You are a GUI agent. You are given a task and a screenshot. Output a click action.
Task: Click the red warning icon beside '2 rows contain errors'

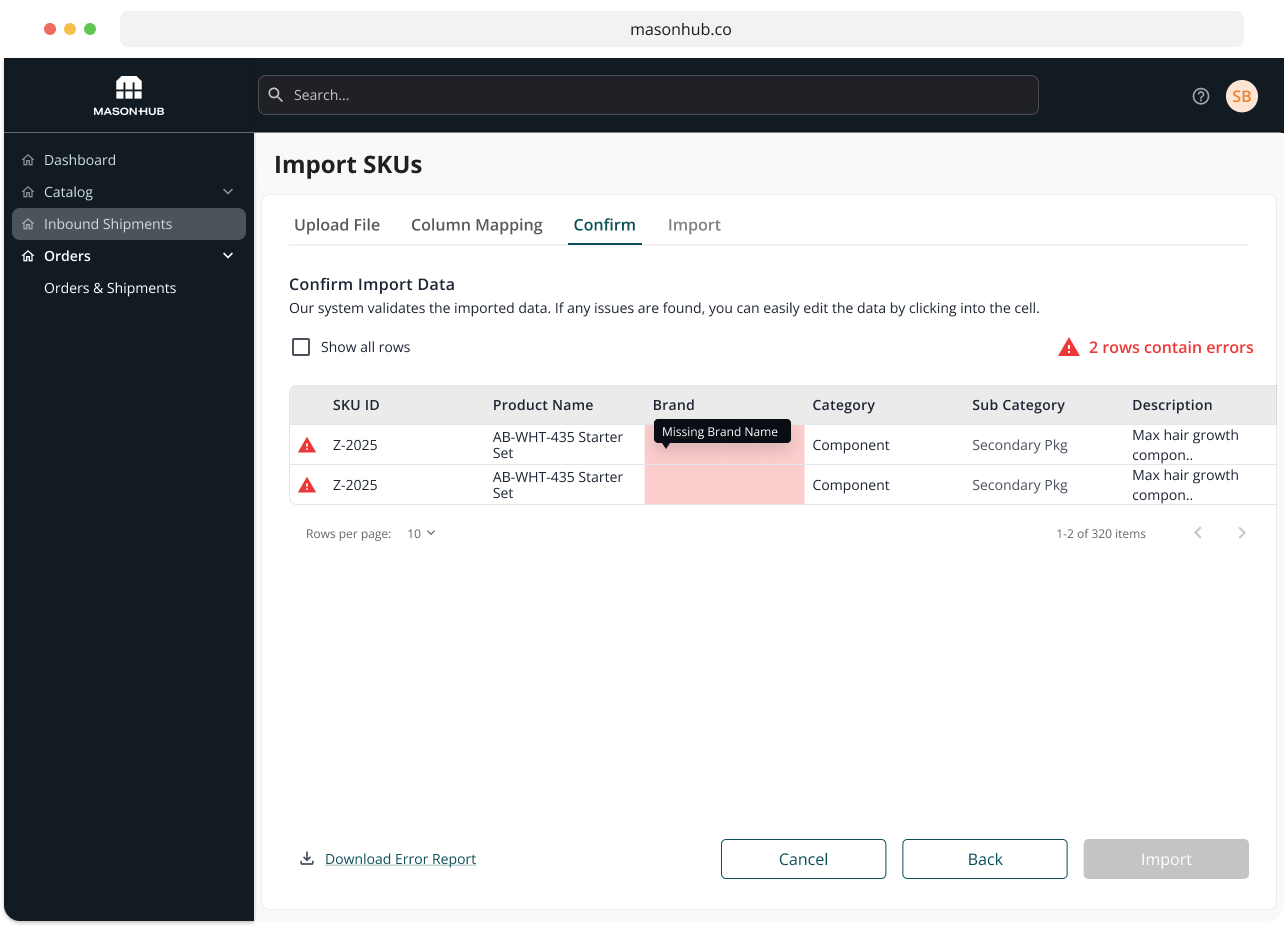pyautogui.click(x=1069, y=347)
